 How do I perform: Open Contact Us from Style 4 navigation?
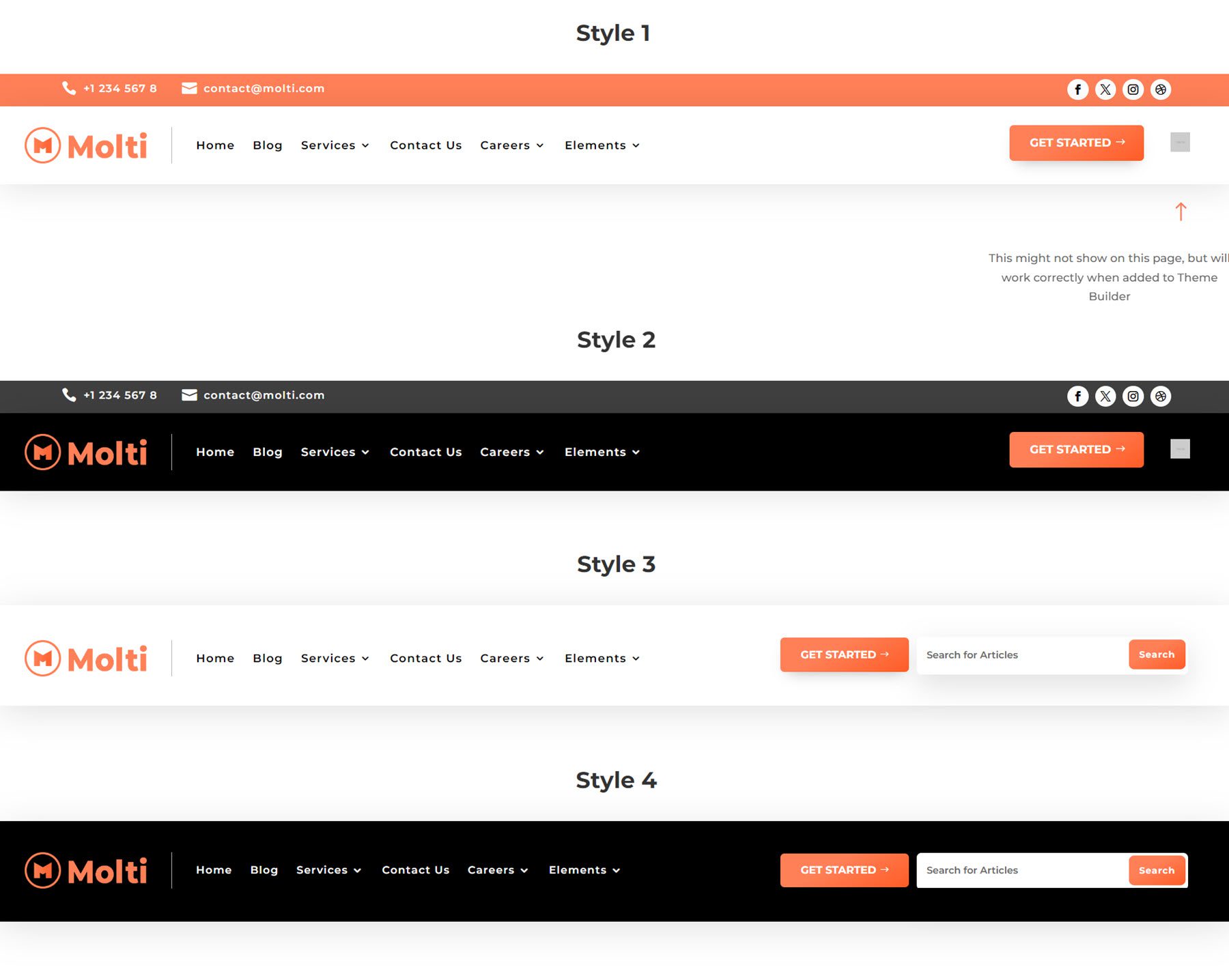coord(415,870)
